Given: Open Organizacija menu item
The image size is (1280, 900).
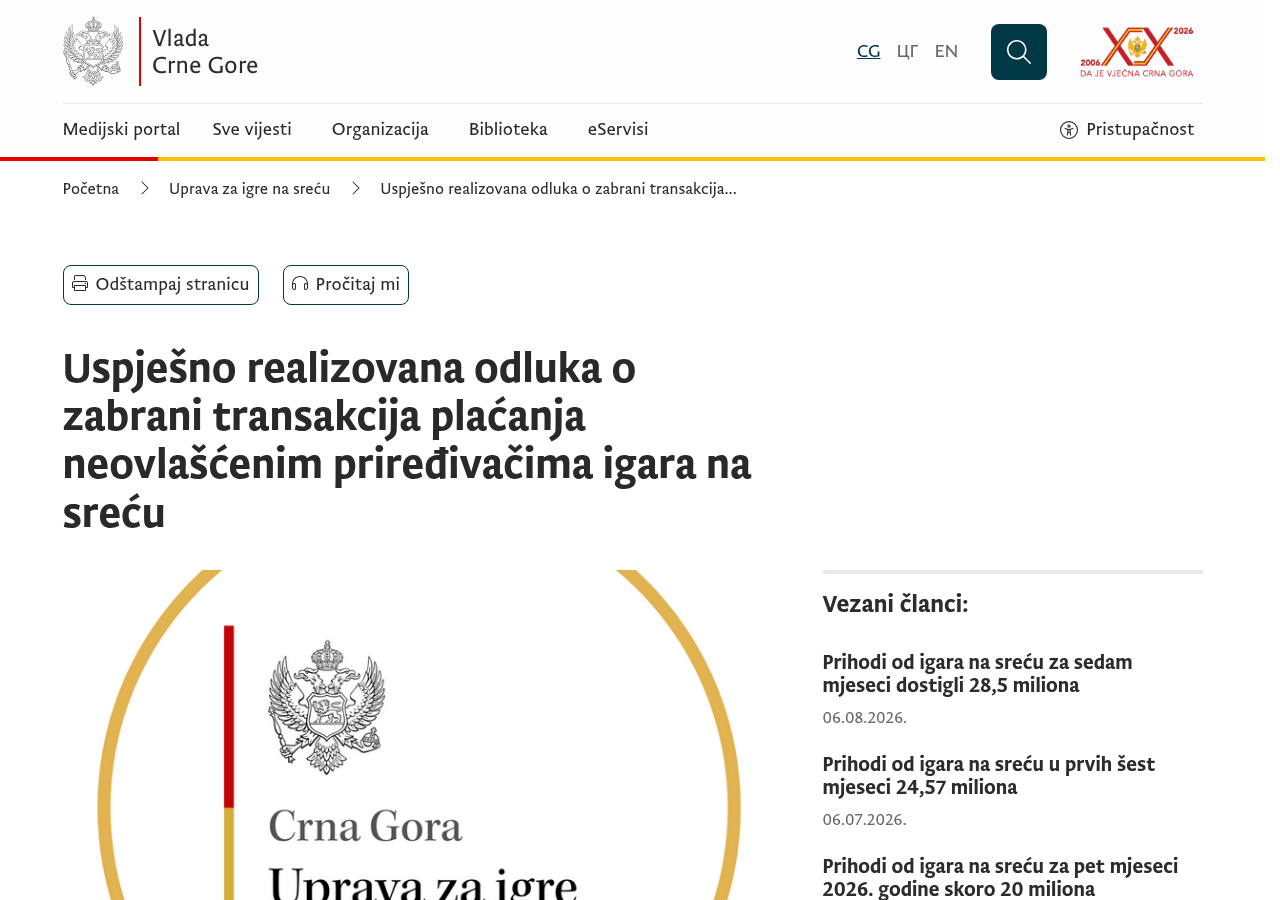Looking at the screenshot, I should (x=380, y=129).
